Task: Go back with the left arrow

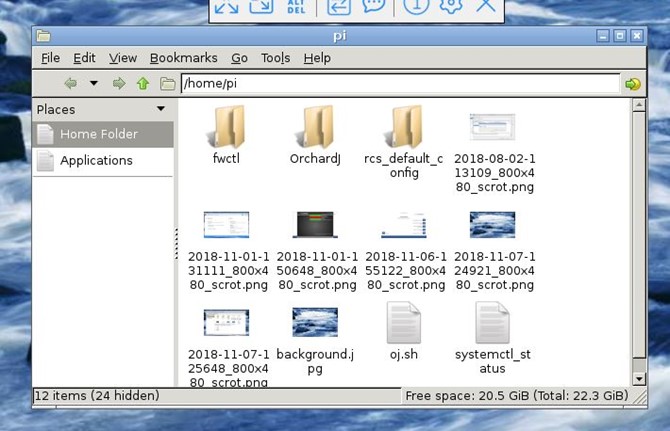Action: (71, 83)
